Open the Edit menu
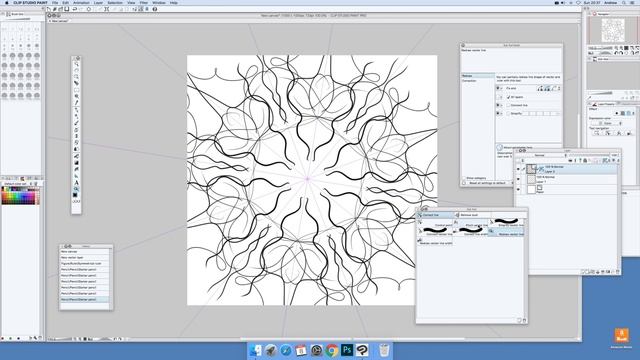 pos(65,3)
